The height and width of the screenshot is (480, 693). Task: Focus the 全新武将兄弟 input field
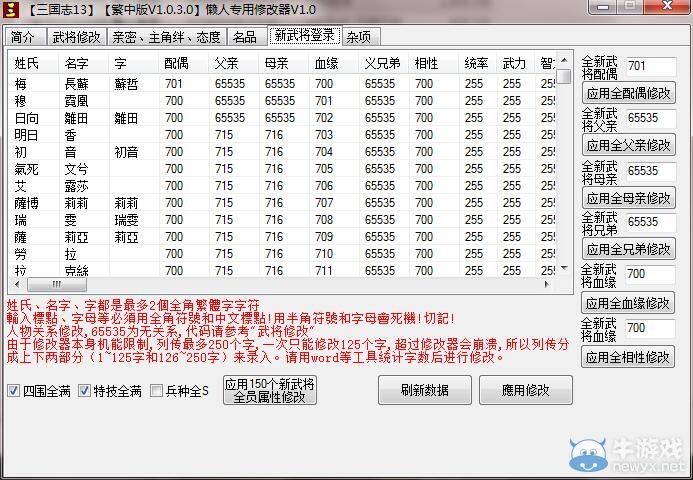click(651, 222)
